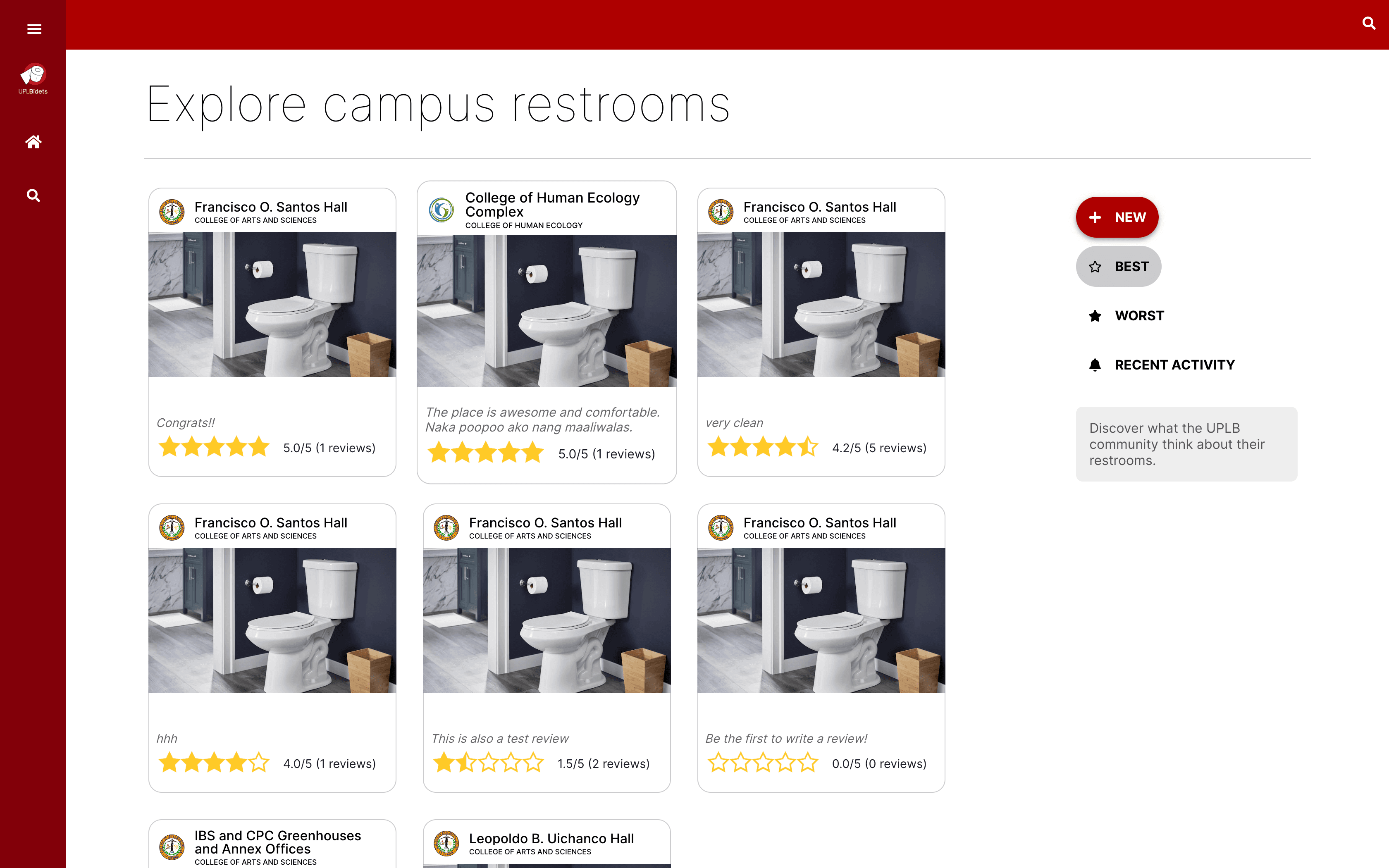Screen dimensions: 1389x868
Task: Click the seal on the "test review" card
Action: click(446, 527)
